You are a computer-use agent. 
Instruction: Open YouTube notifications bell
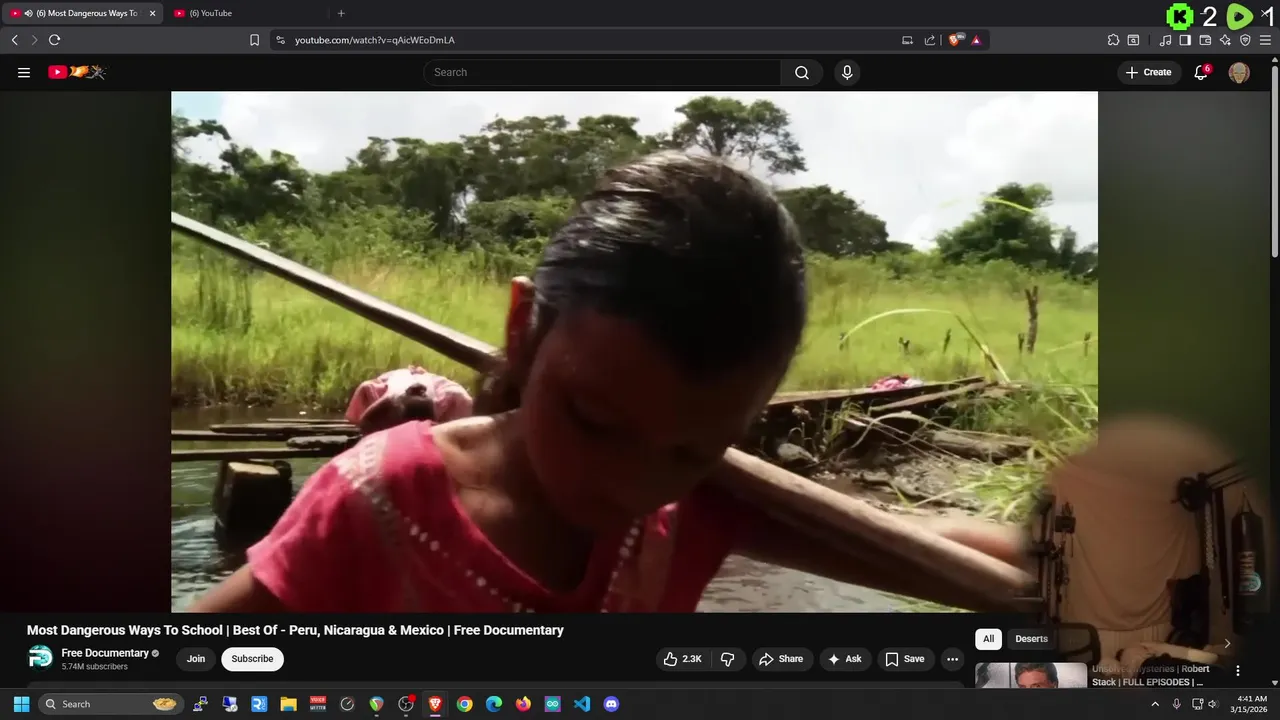(x=1202, y=72)
